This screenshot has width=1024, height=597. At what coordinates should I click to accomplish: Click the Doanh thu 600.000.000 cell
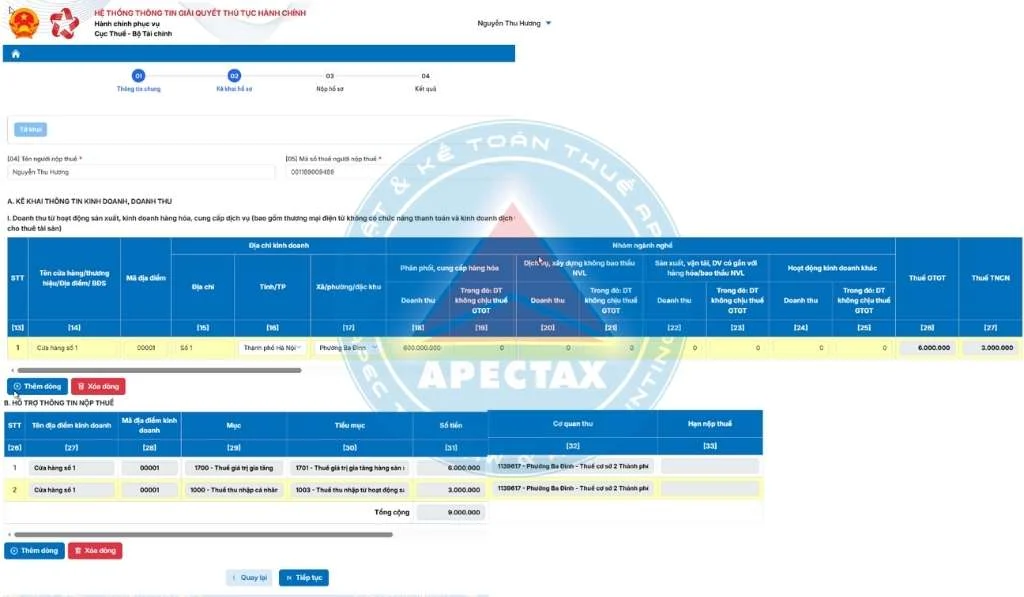click(x=418, y=348)
